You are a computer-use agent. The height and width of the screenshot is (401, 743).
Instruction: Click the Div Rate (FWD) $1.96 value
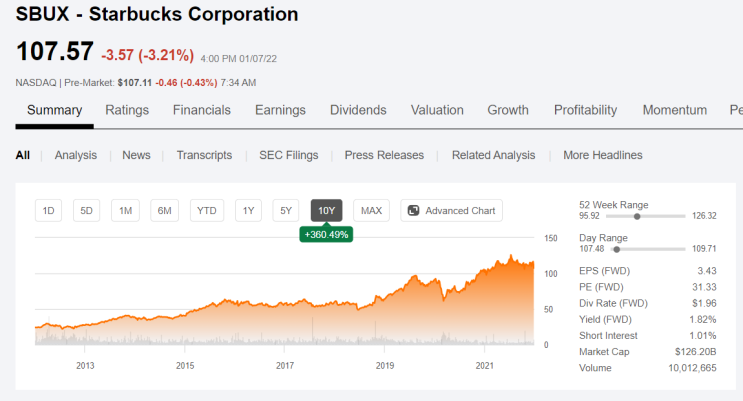(x=704, y=303)
